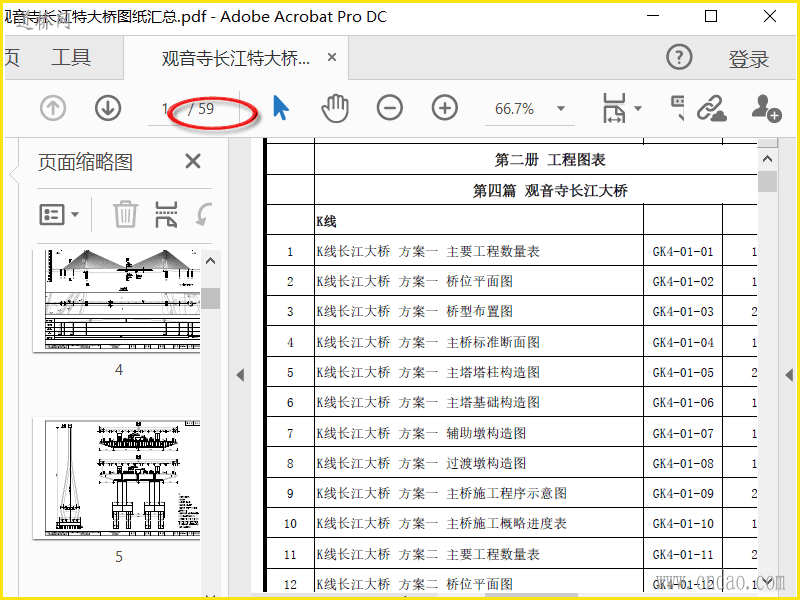The image size is (800, 600).
Task: Click drawing number GK4-01-09
Action: [683, 494]
